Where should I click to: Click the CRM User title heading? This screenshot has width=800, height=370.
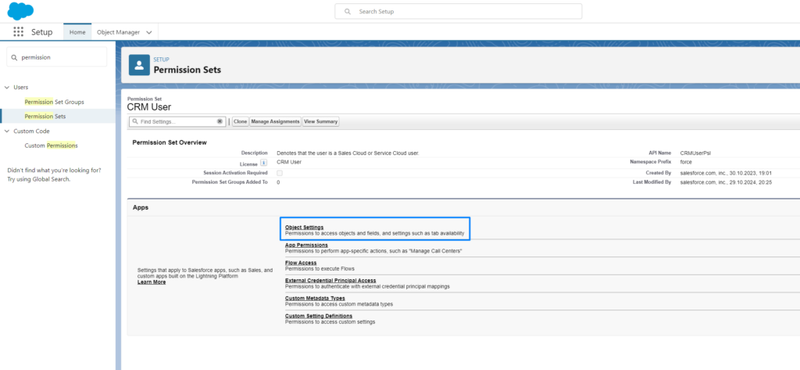(149, 107)
